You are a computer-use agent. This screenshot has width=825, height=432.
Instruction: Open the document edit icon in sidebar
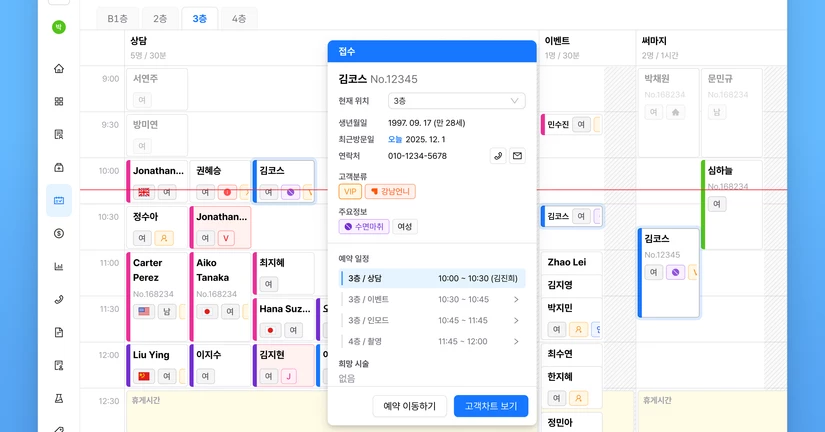point(59,365)
